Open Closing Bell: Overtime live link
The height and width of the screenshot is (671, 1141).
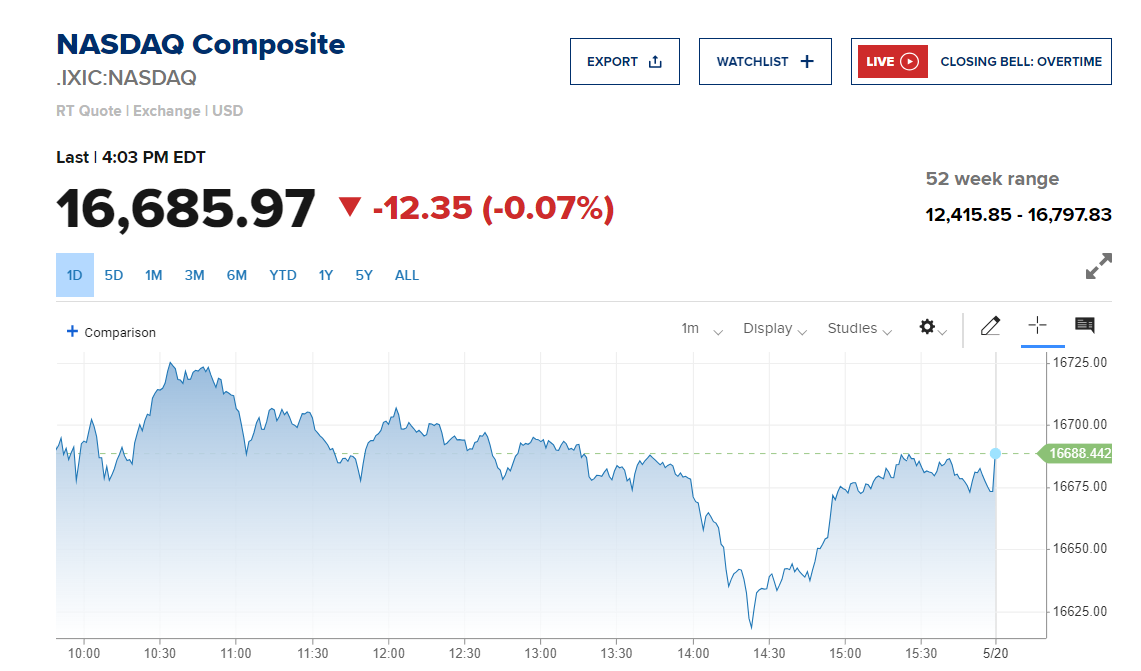tap(1020, 62)
